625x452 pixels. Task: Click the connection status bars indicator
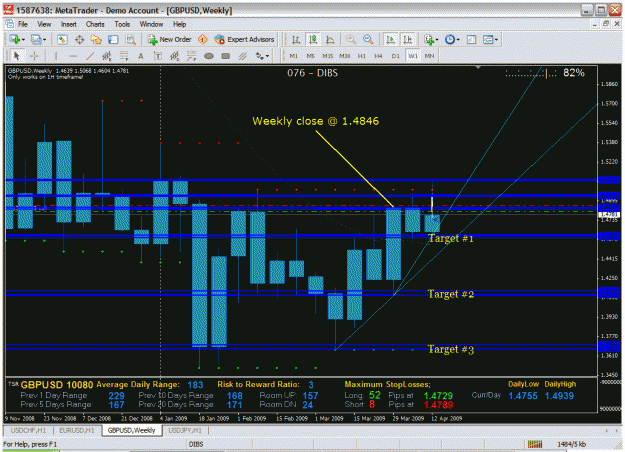[x=535, y=444]
